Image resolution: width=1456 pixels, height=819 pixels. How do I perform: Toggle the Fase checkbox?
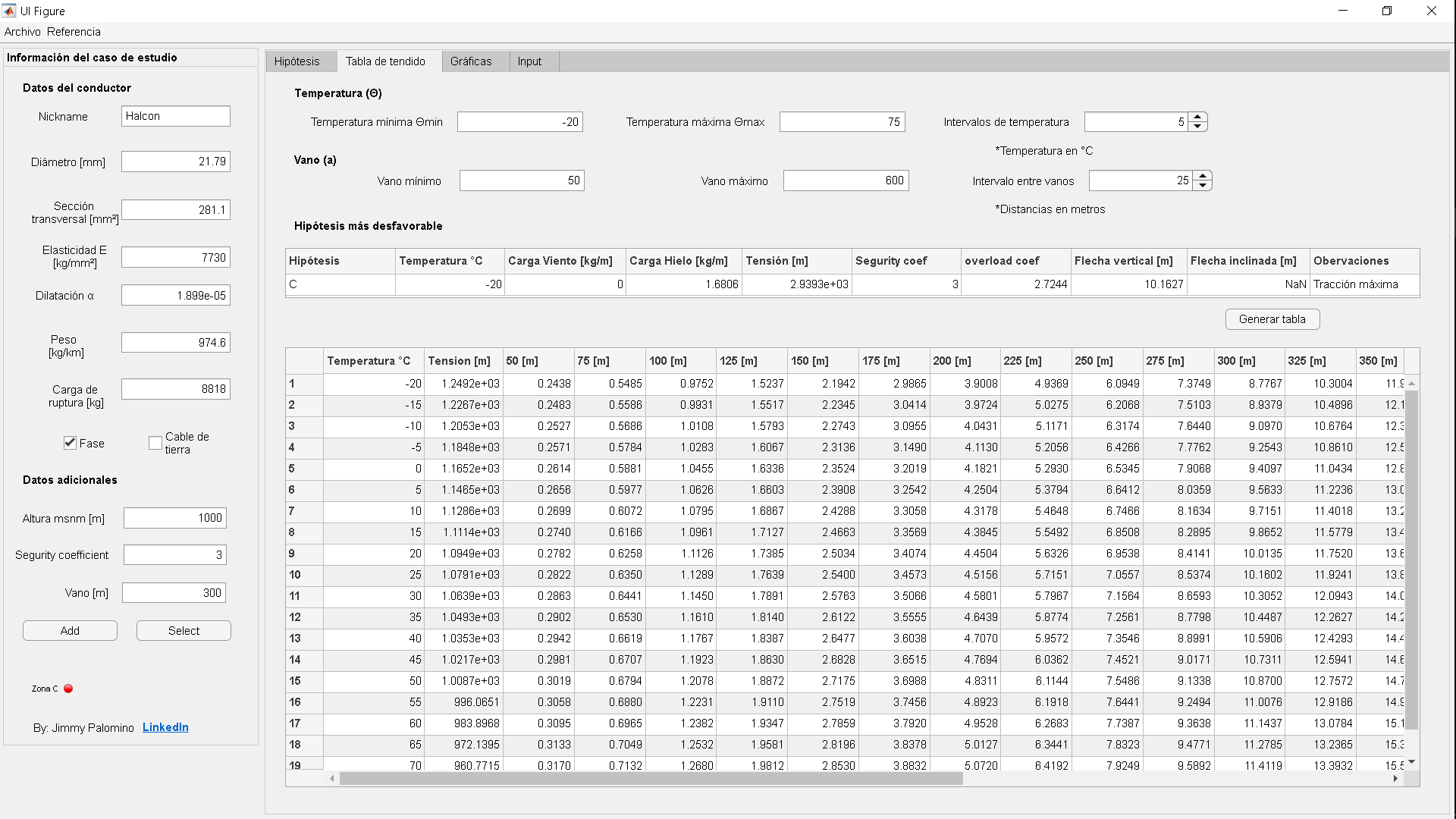point(71,443)
